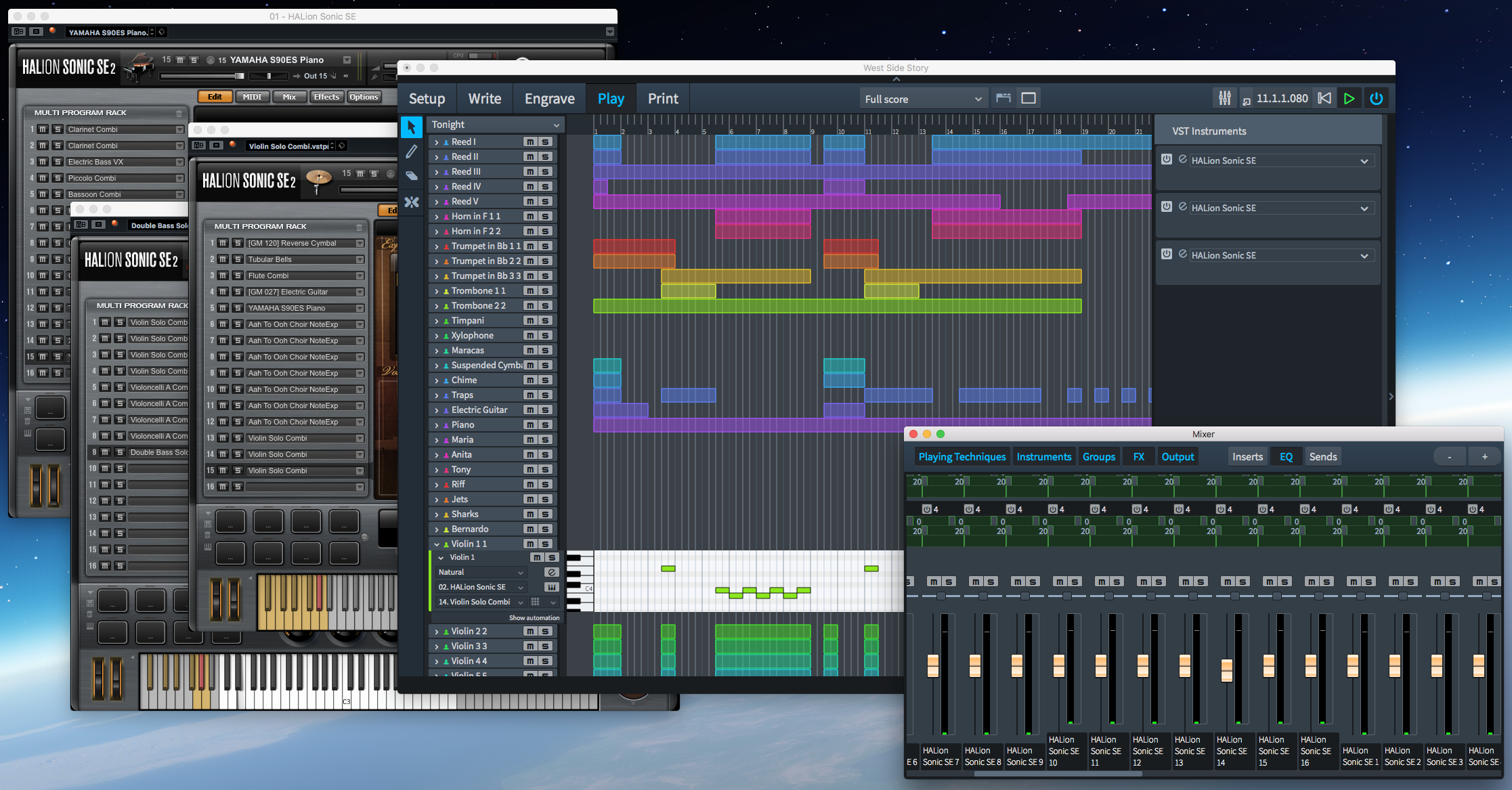Start playback with green play button
The height and width of the screenshot is (790, 1512).
[x=1349, y=98]
